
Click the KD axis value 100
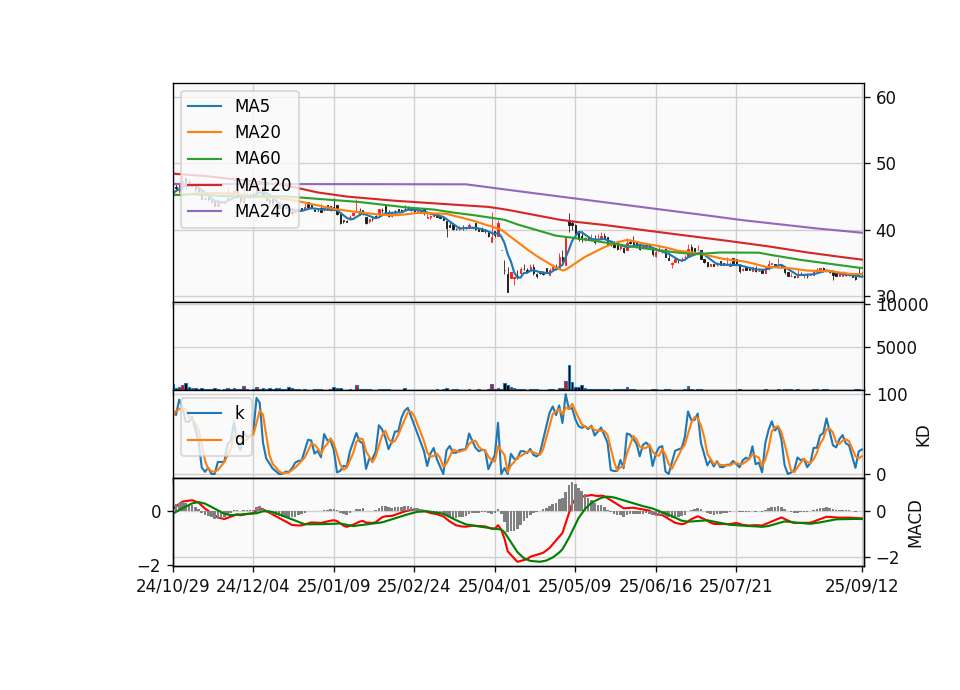tap(891, 396)
